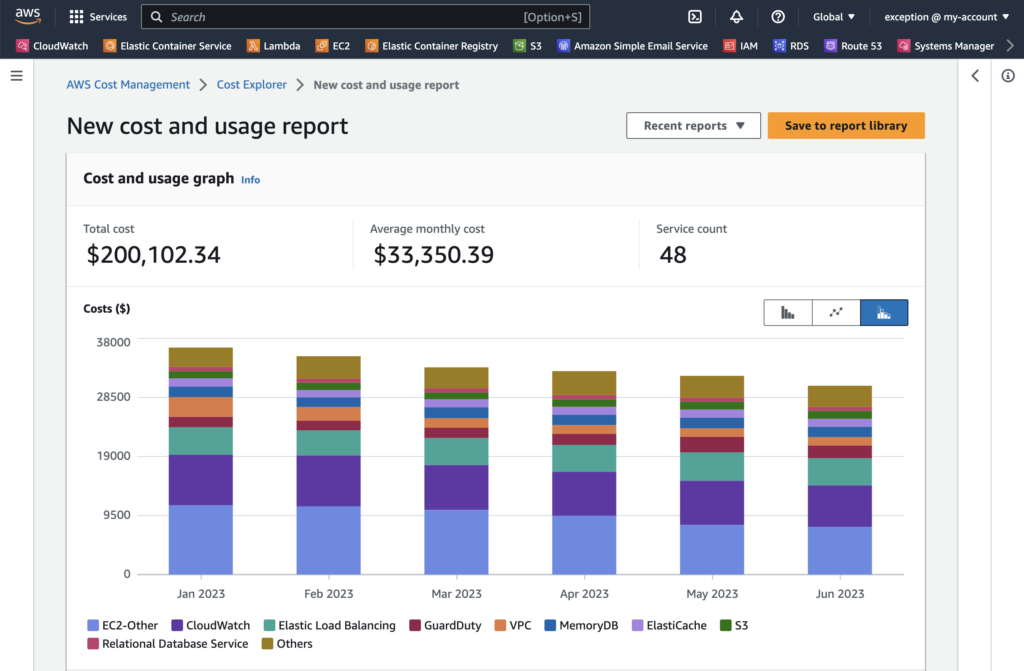1024x671 pixels.
Task: Click Save to report library button
Action: point(846,125)
